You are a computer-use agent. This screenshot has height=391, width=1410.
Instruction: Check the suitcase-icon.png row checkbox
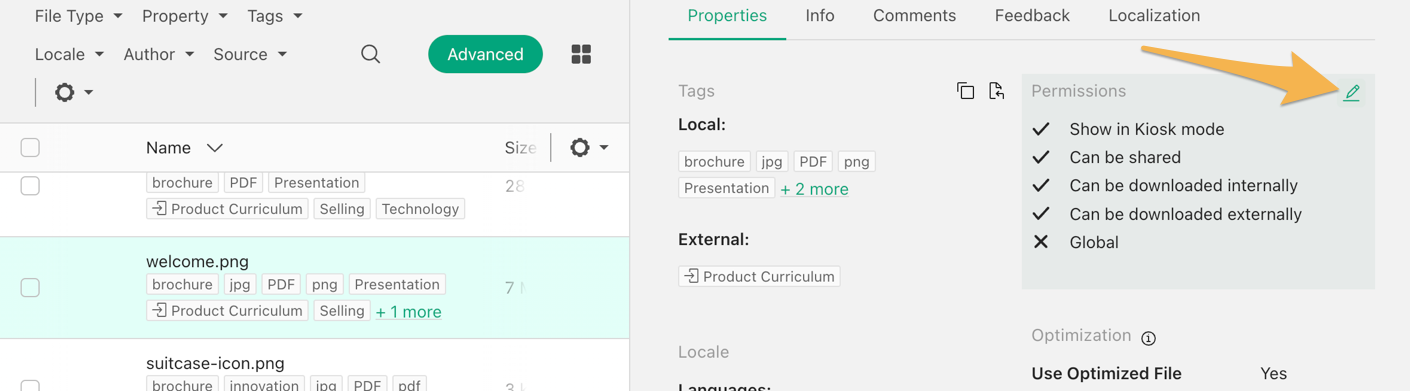tap(30, 384)
